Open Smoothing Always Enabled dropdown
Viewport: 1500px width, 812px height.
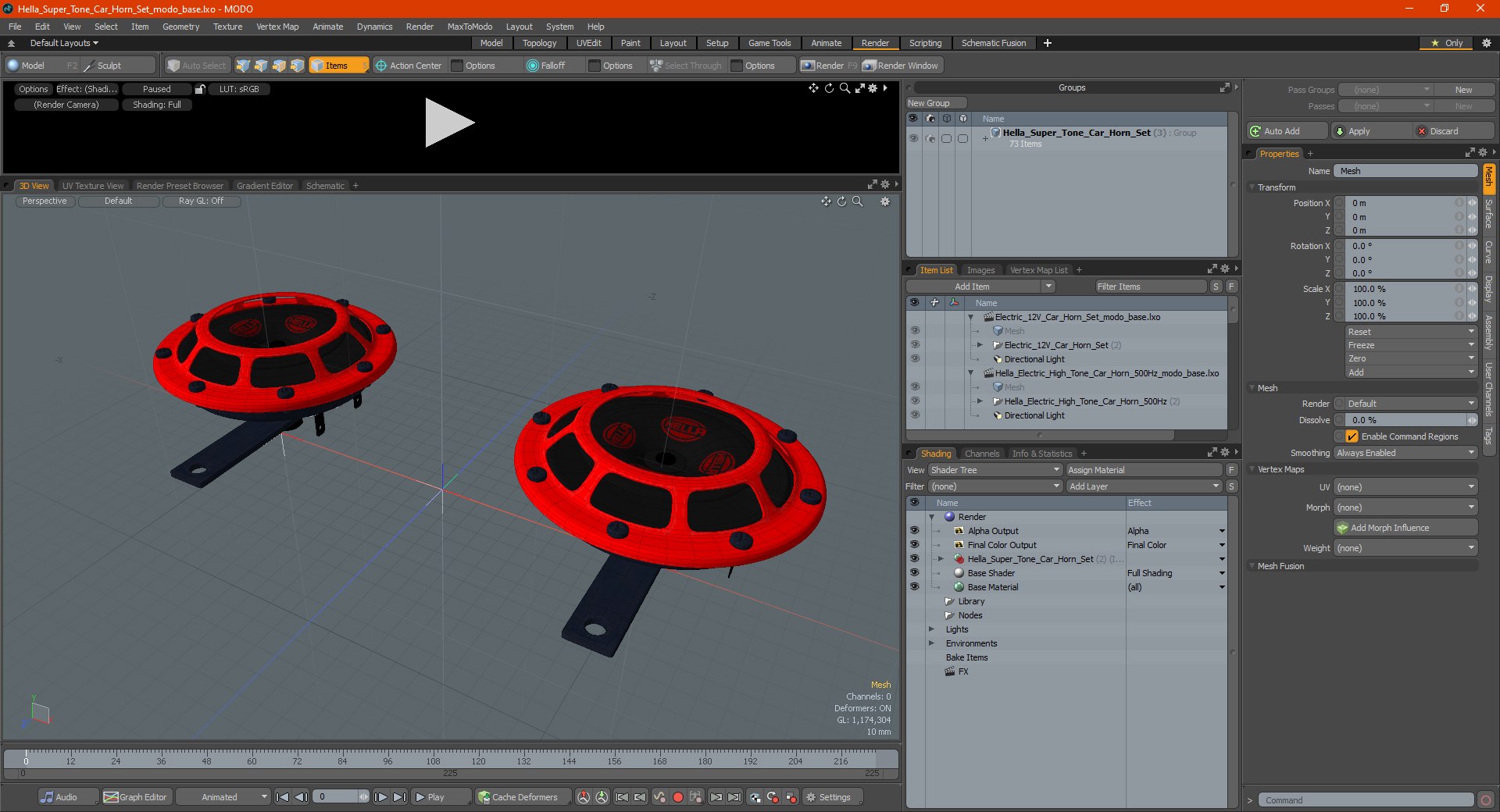coord(1405,453)
